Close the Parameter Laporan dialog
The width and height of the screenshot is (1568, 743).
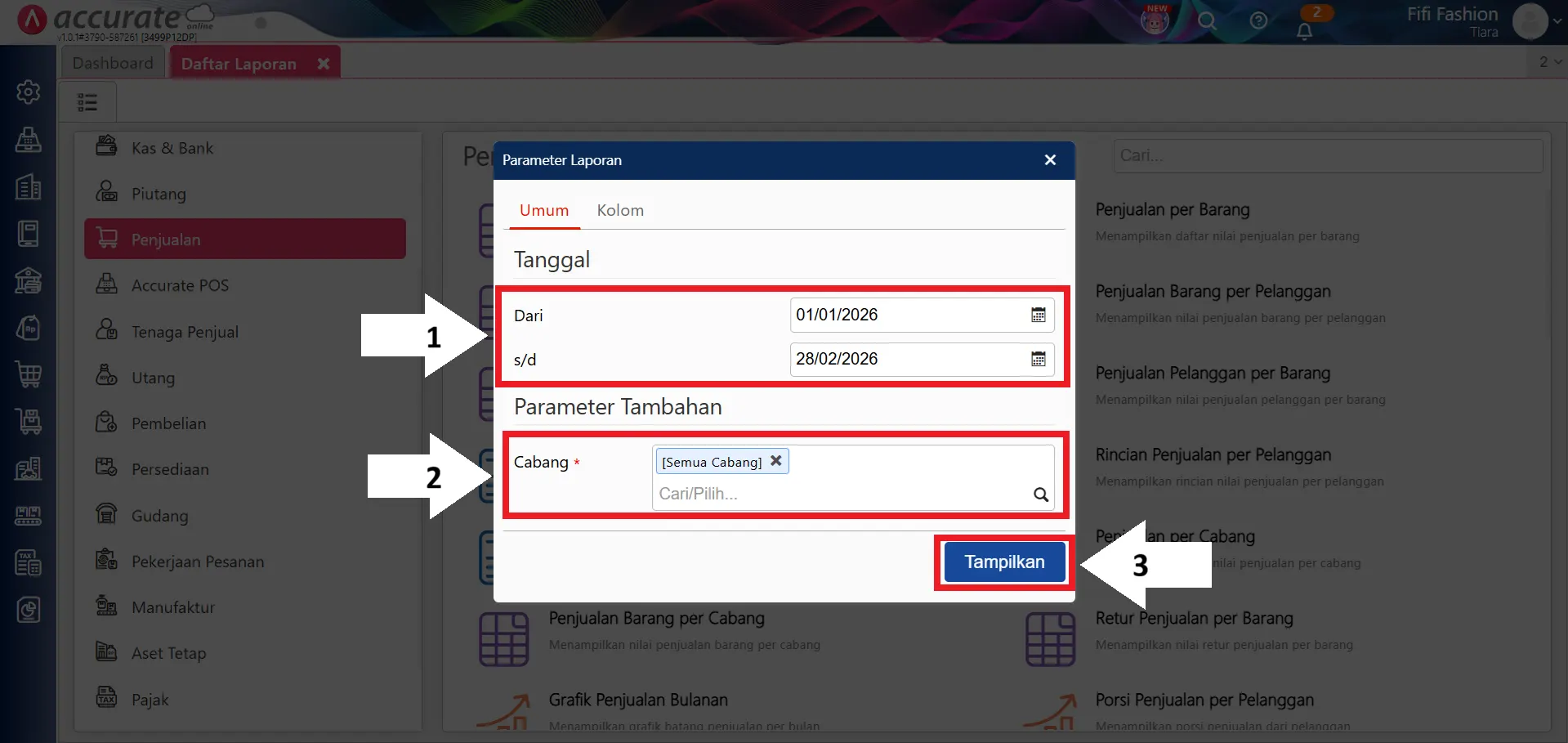pos(1050,160)
